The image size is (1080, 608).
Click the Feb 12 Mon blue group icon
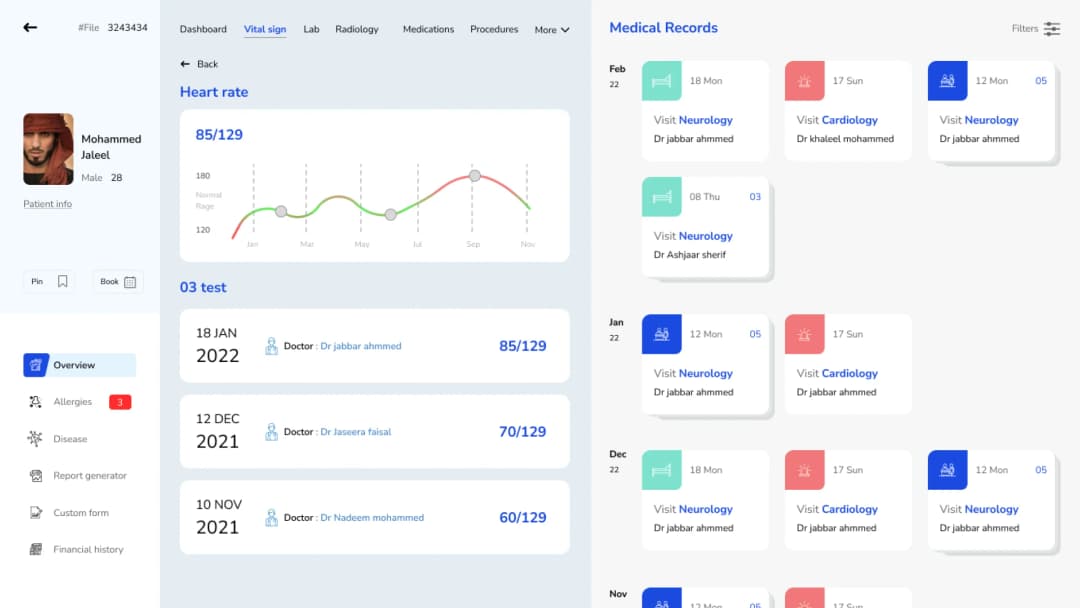pos(947,81)
